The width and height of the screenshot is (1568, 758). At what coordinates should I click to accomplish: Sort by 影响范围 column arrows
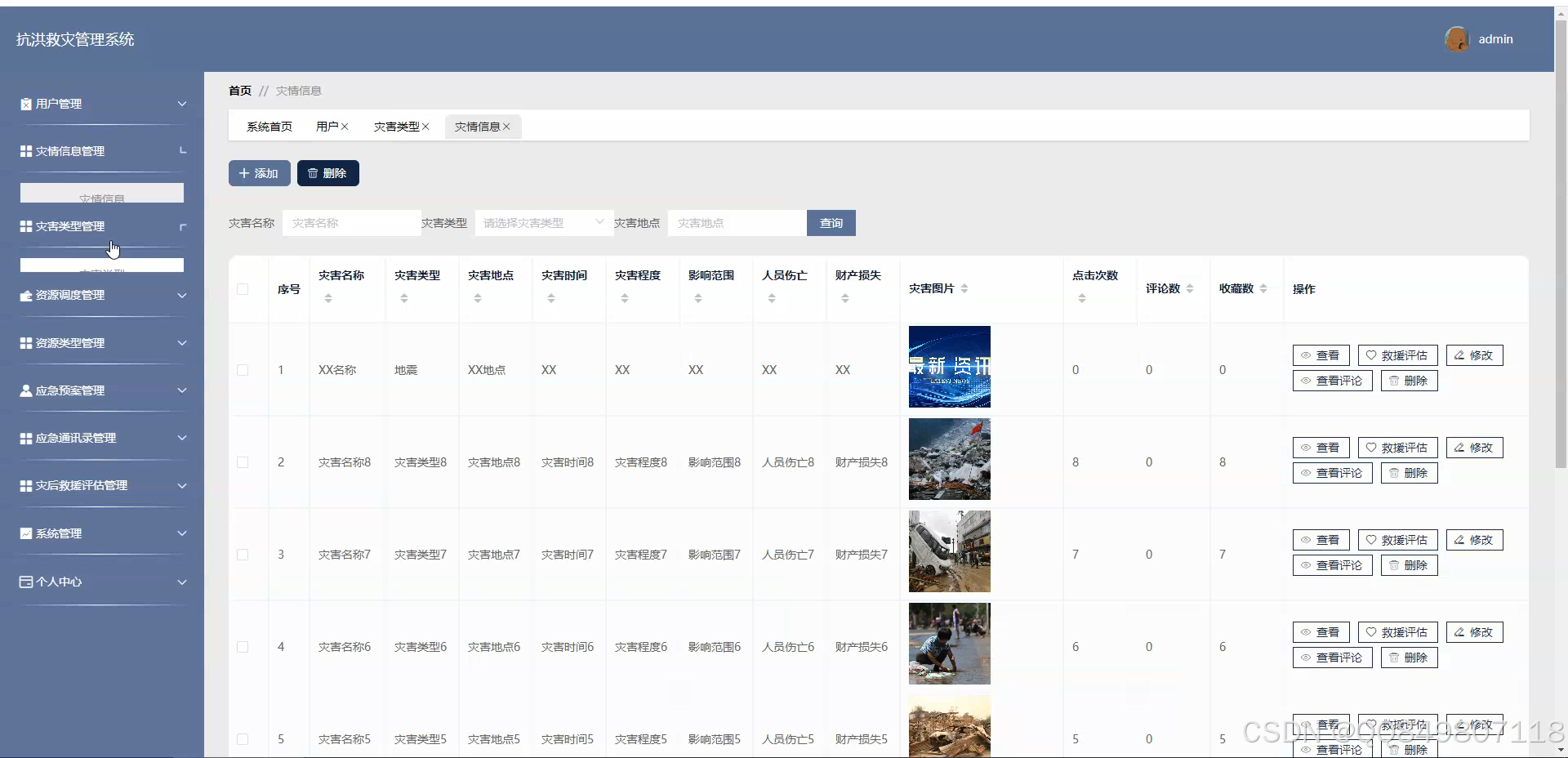point(698,299)
